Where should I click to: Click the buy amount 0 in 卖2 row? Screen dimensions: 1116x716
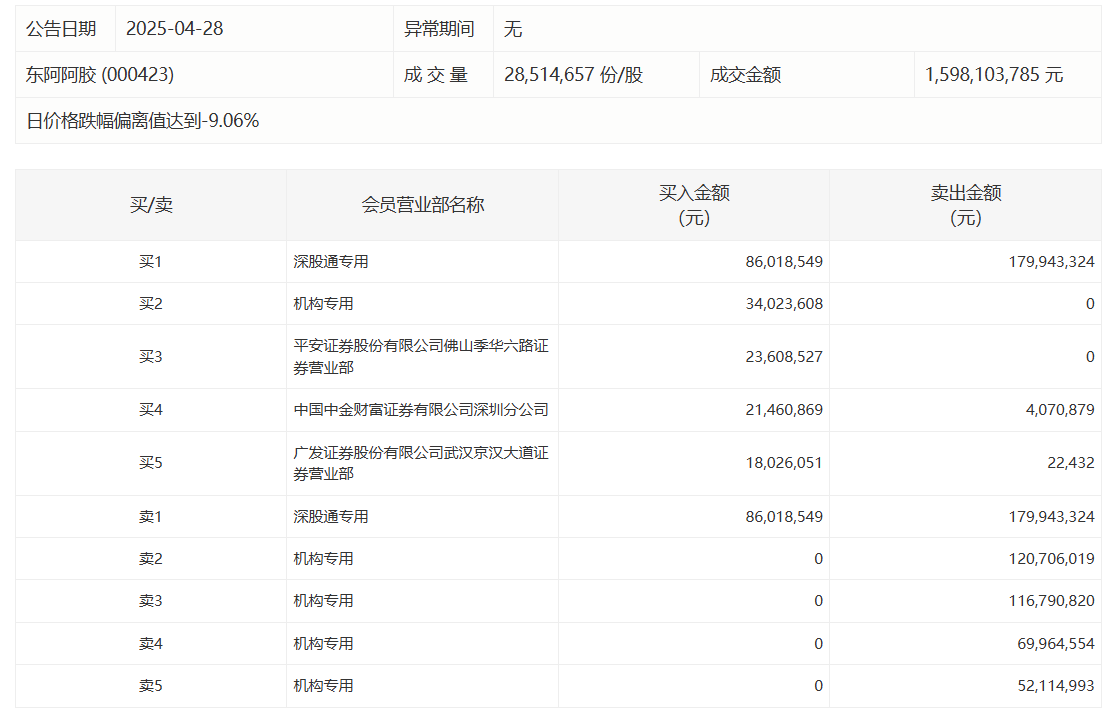818,559
